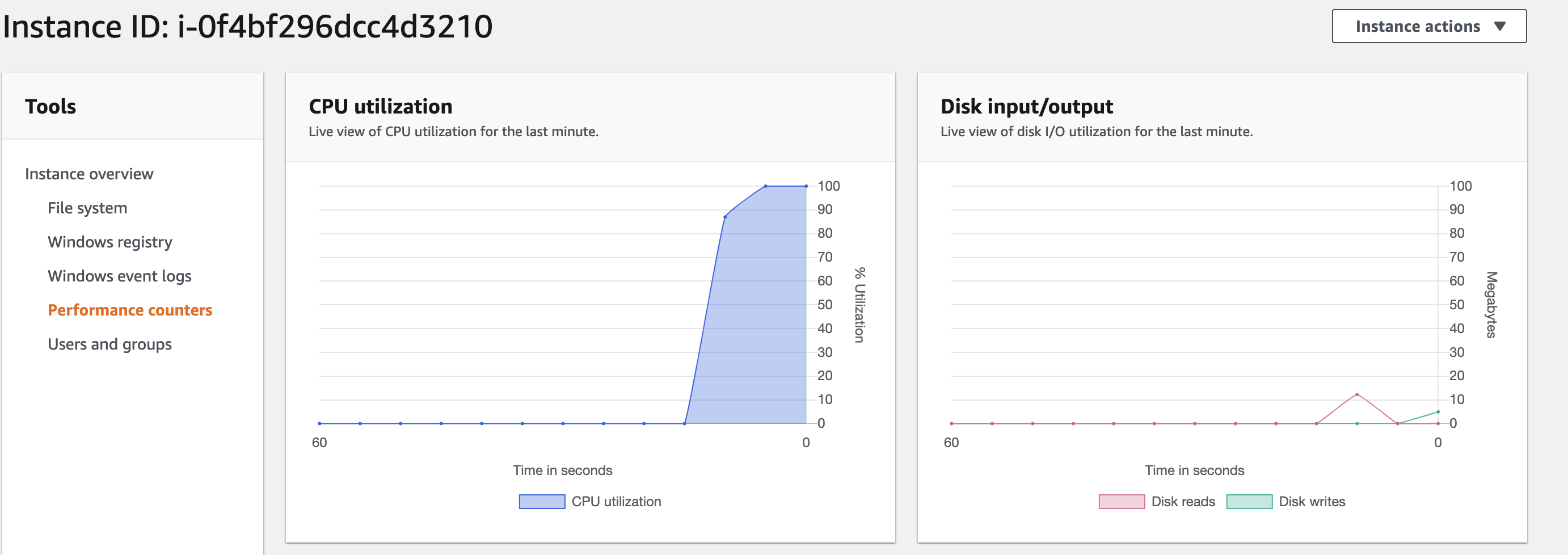Open the Instance actions dropdown

tap(1428, 26)
